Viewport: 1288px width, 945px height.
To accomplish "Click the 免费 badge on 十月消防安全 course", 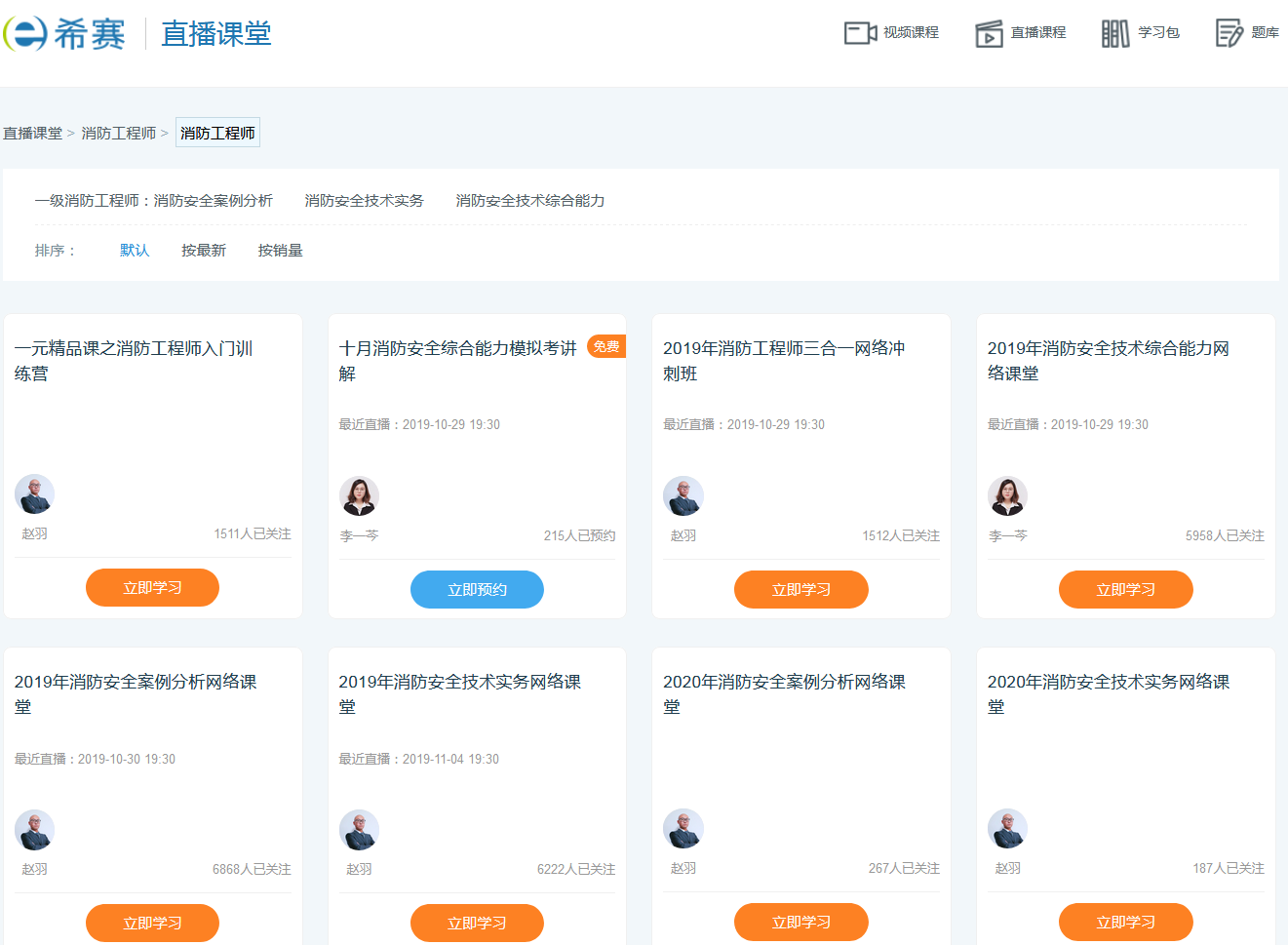I will pyautogui.click(x=605, y=346).
